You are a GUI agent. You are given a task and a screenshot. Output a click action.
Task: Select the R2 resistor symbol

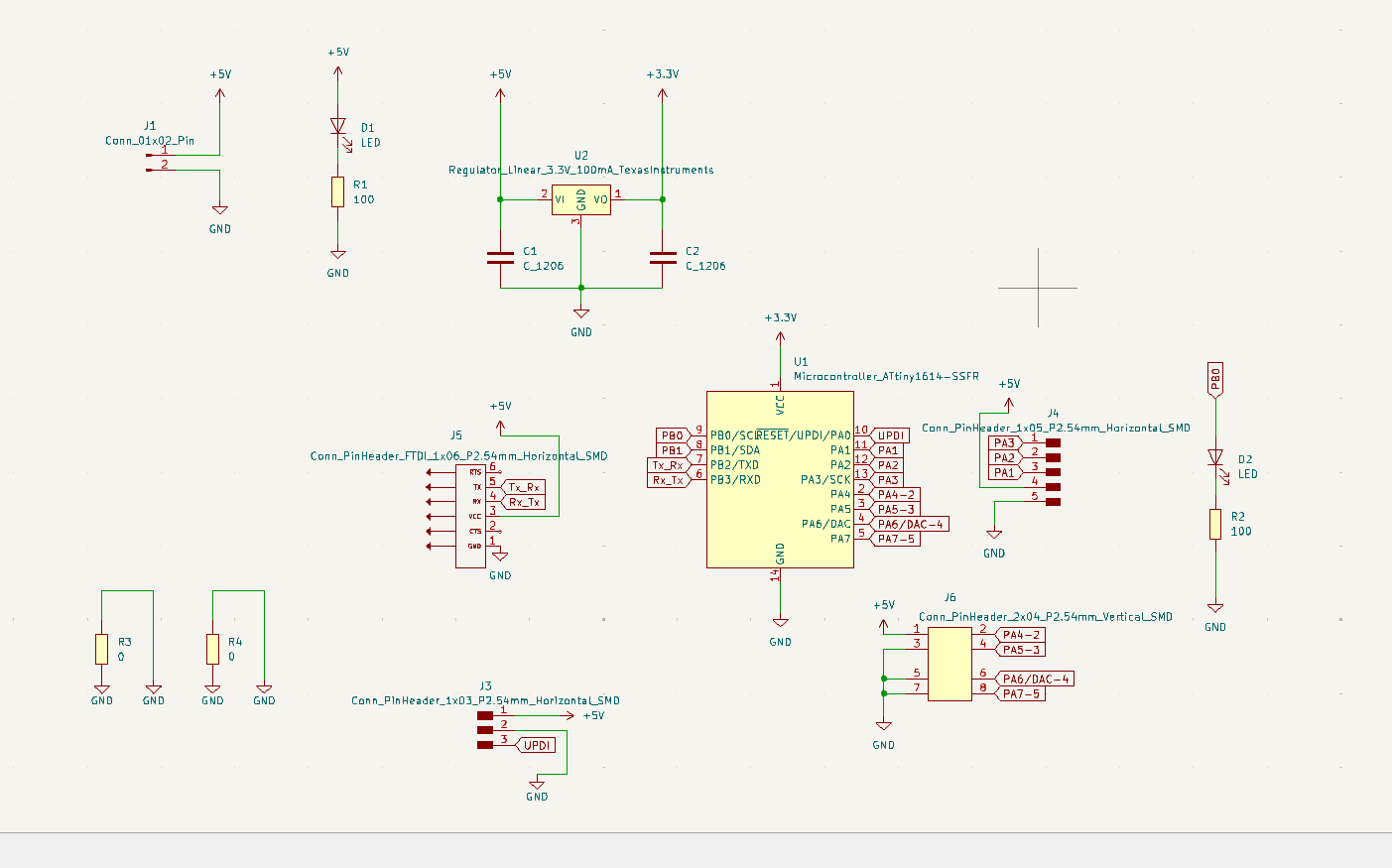click(x=1215, y=524)
